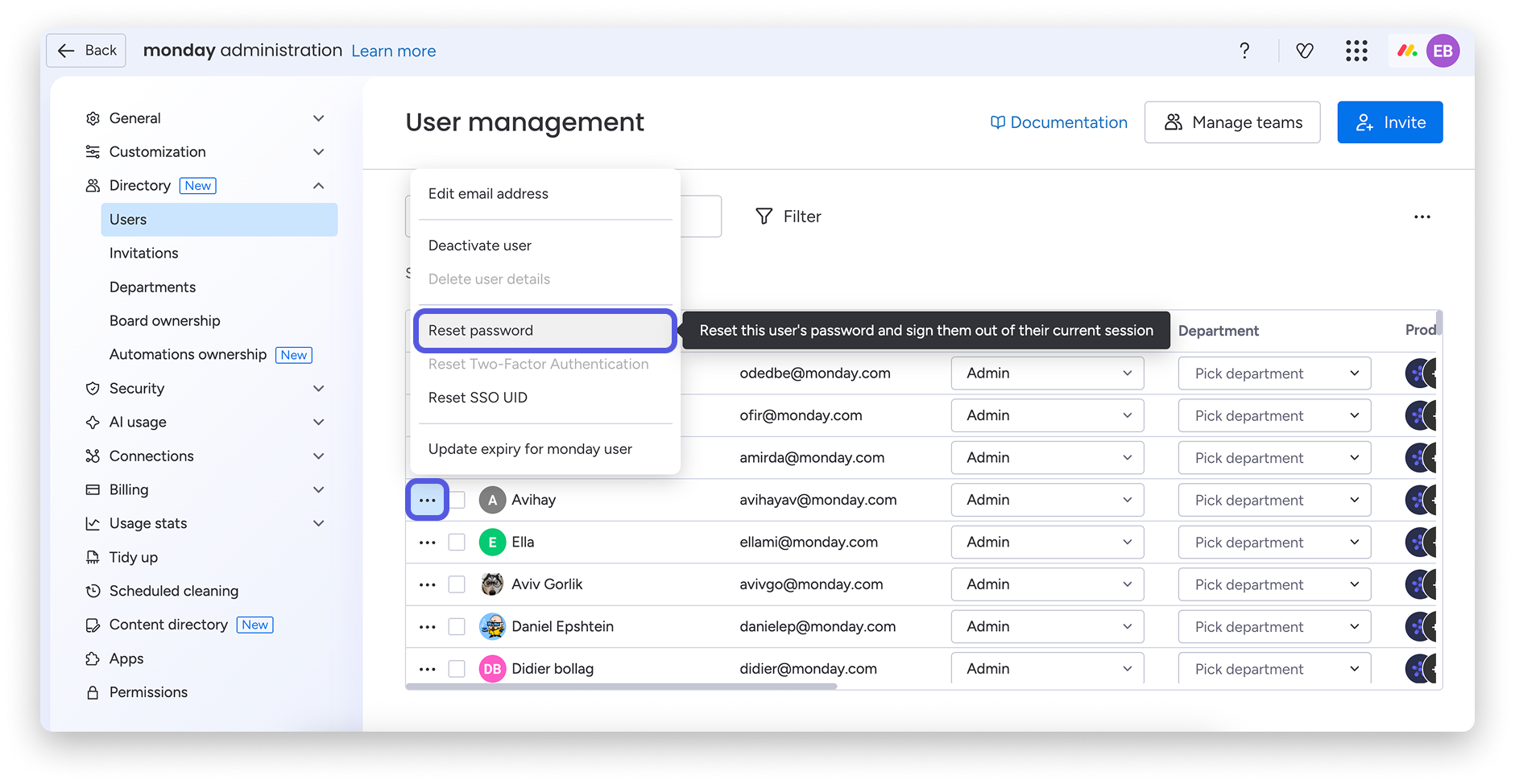Image resolution: width=1515 pixels, height=784 pixels.
Task: Click the EB profile avatar
Action: point(1443,51)
